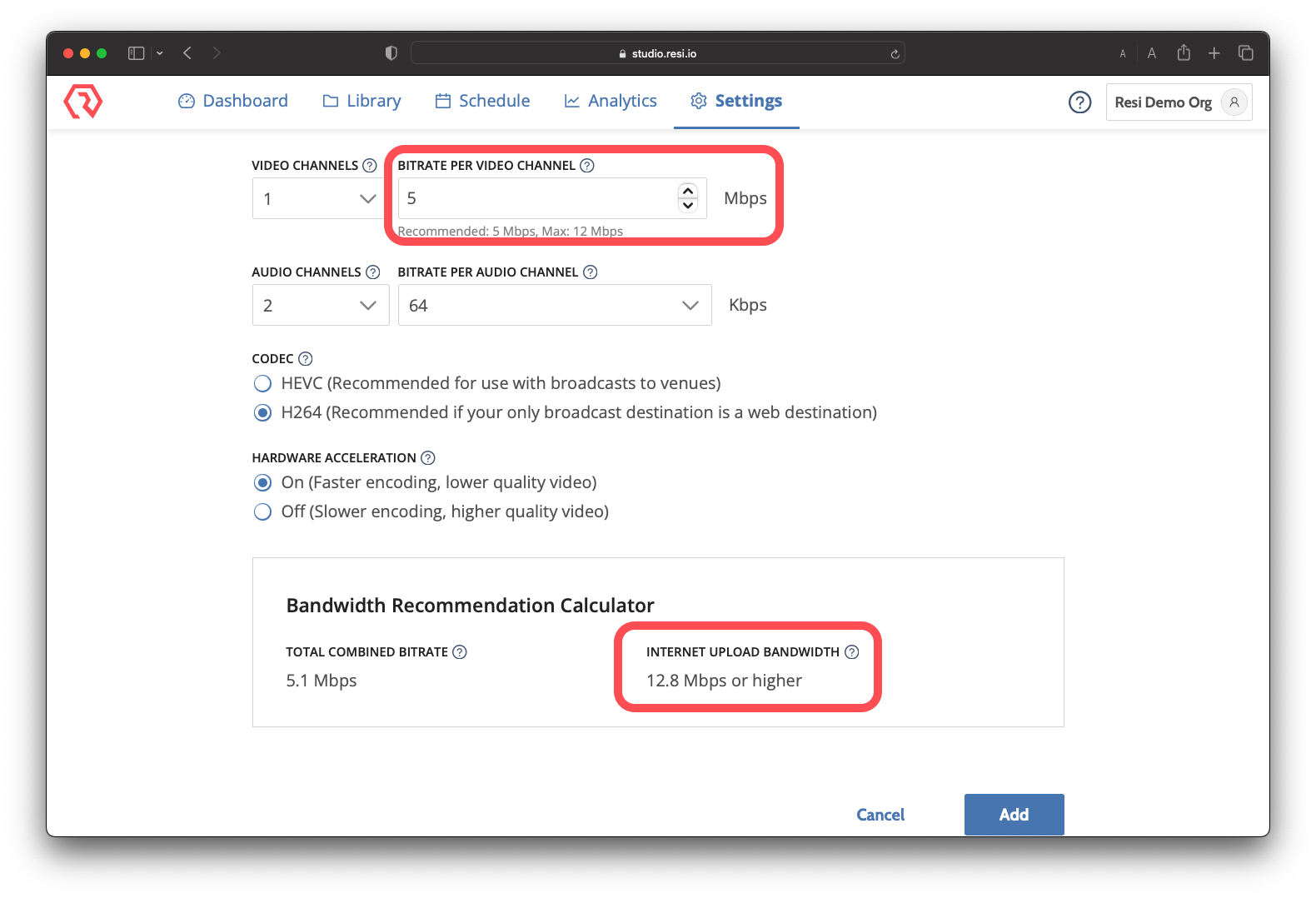Reload the page with the refresh icon

point(895,54)
